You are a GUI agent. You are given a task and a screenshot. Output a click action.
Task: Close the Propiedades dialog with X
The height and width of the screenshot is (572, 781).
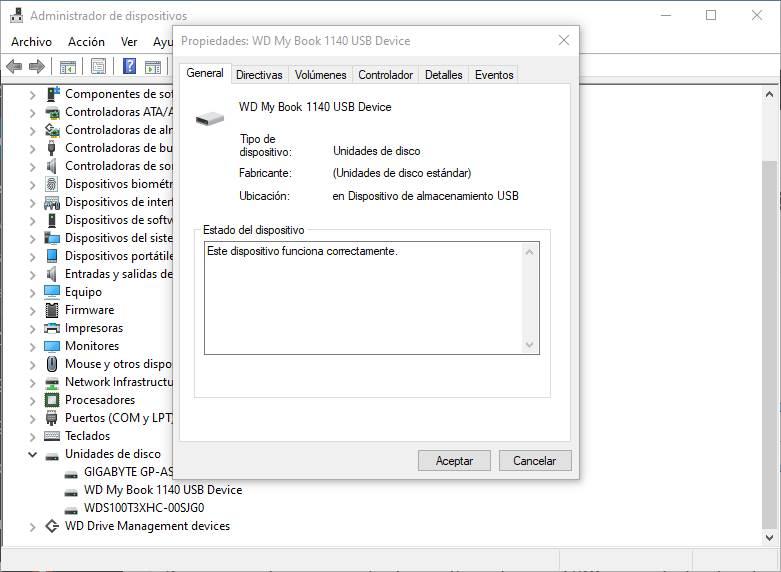coord(564,40)
